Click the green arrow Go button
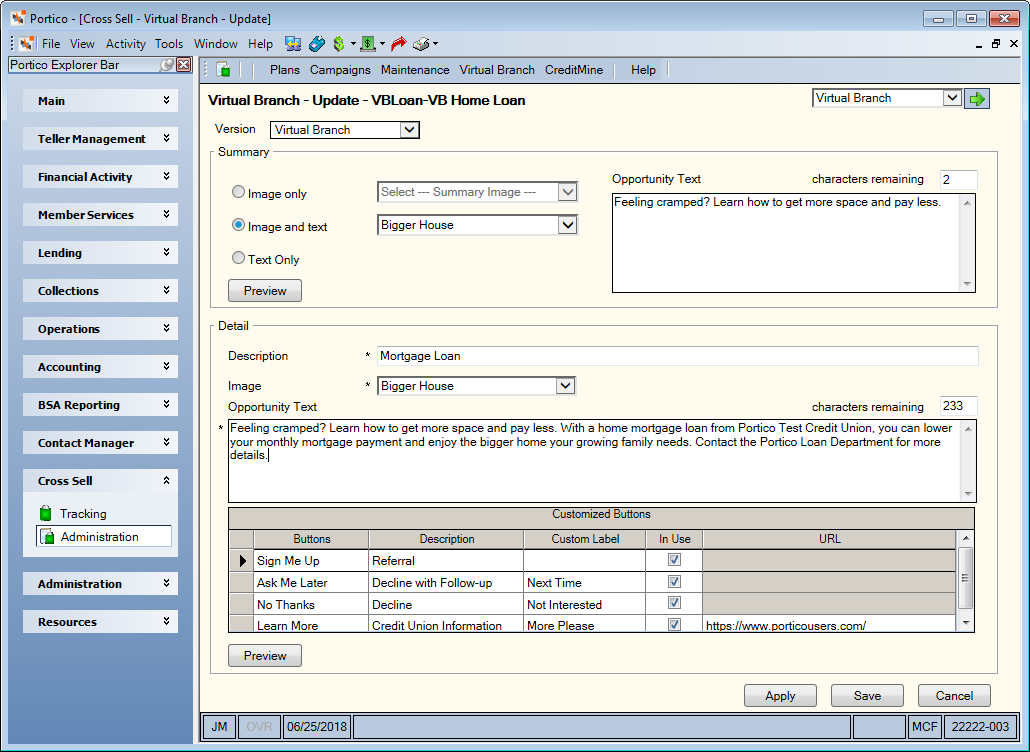The image size is (1030, 752). point(977,99)
